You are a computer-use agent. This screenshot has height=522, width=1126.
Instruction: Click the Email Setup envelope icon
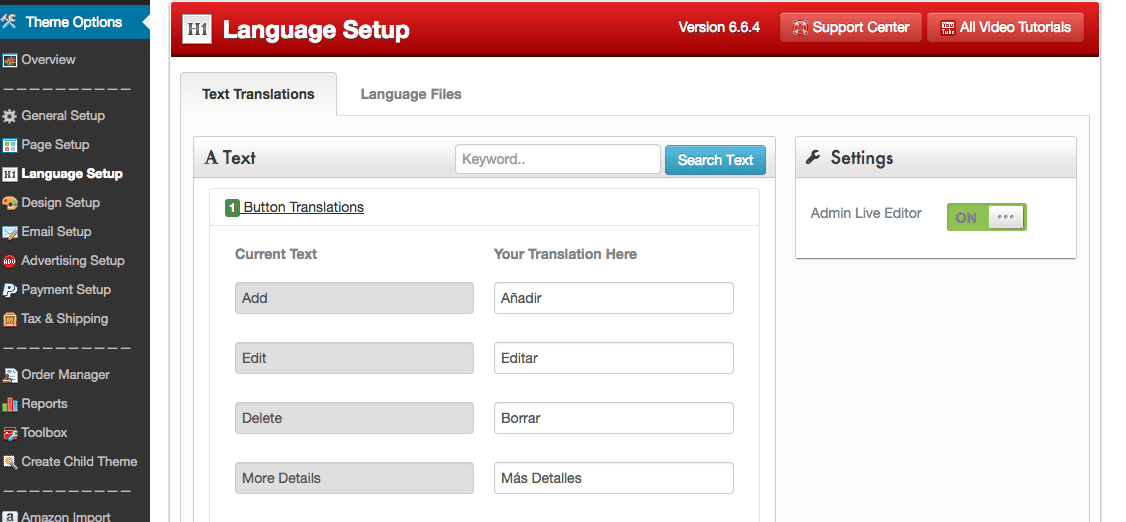coord(10,232)
